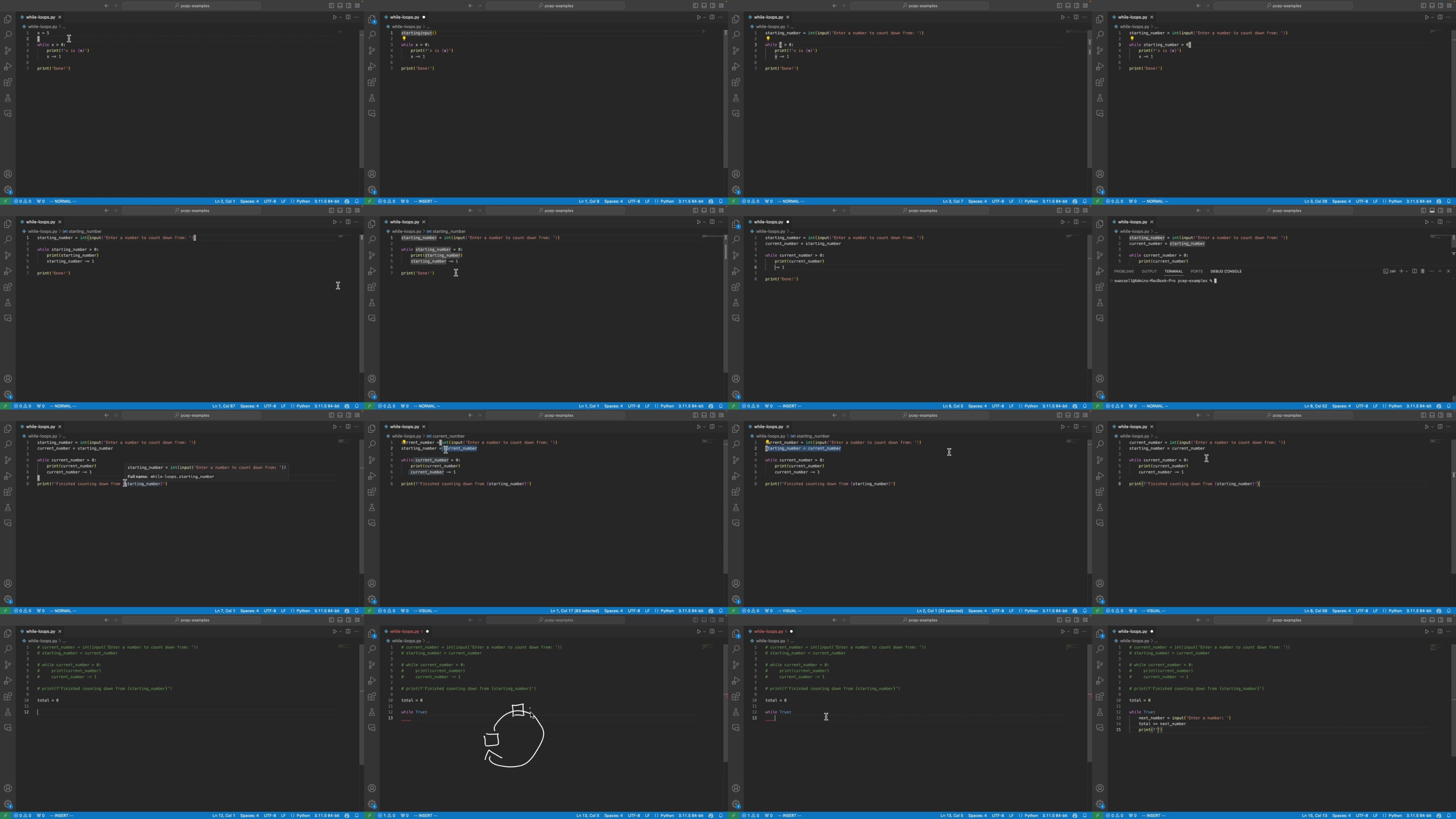Kill the terminal using the trash icon
This screenshot has height=819, width=1456.
1423,271
